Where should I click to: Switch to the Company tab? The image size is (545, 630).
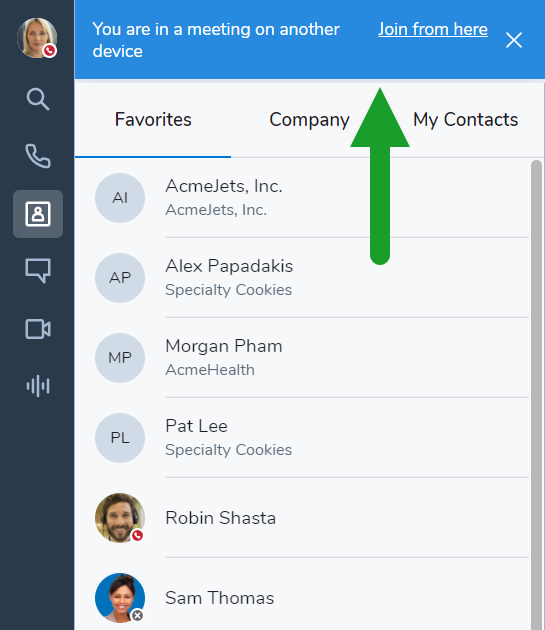(x=309, y=120)
